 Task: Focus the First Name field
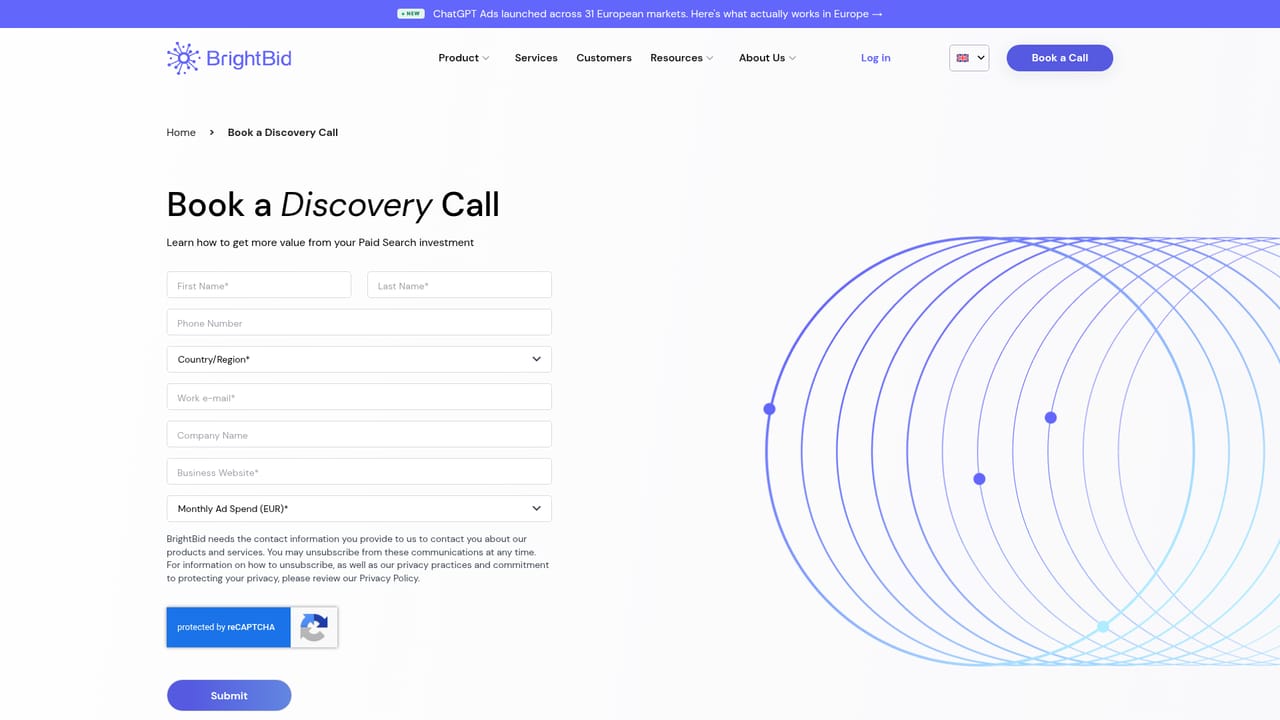tap(259, 285)
